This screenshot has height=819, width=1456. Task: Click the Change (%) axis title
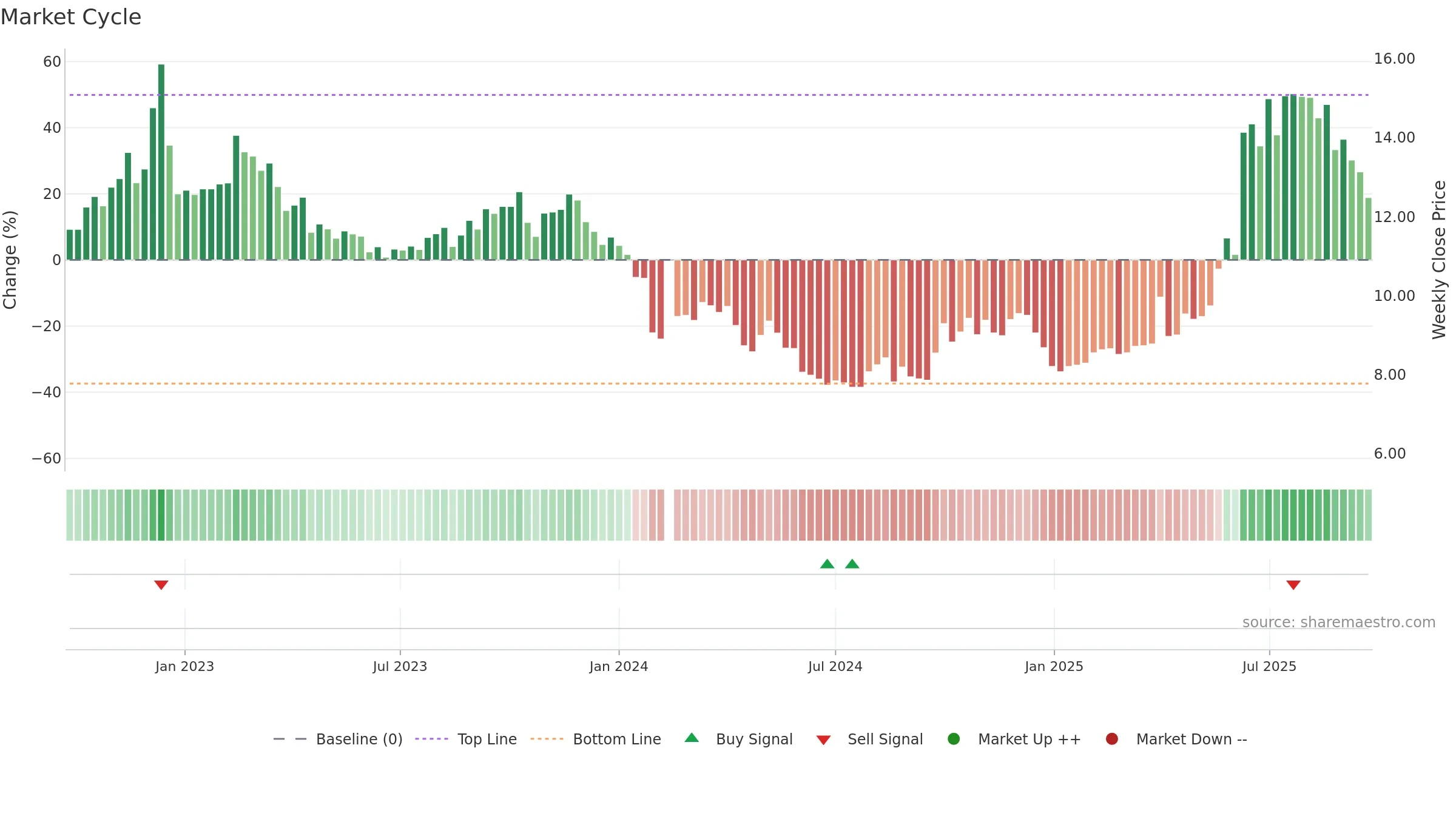10,260
